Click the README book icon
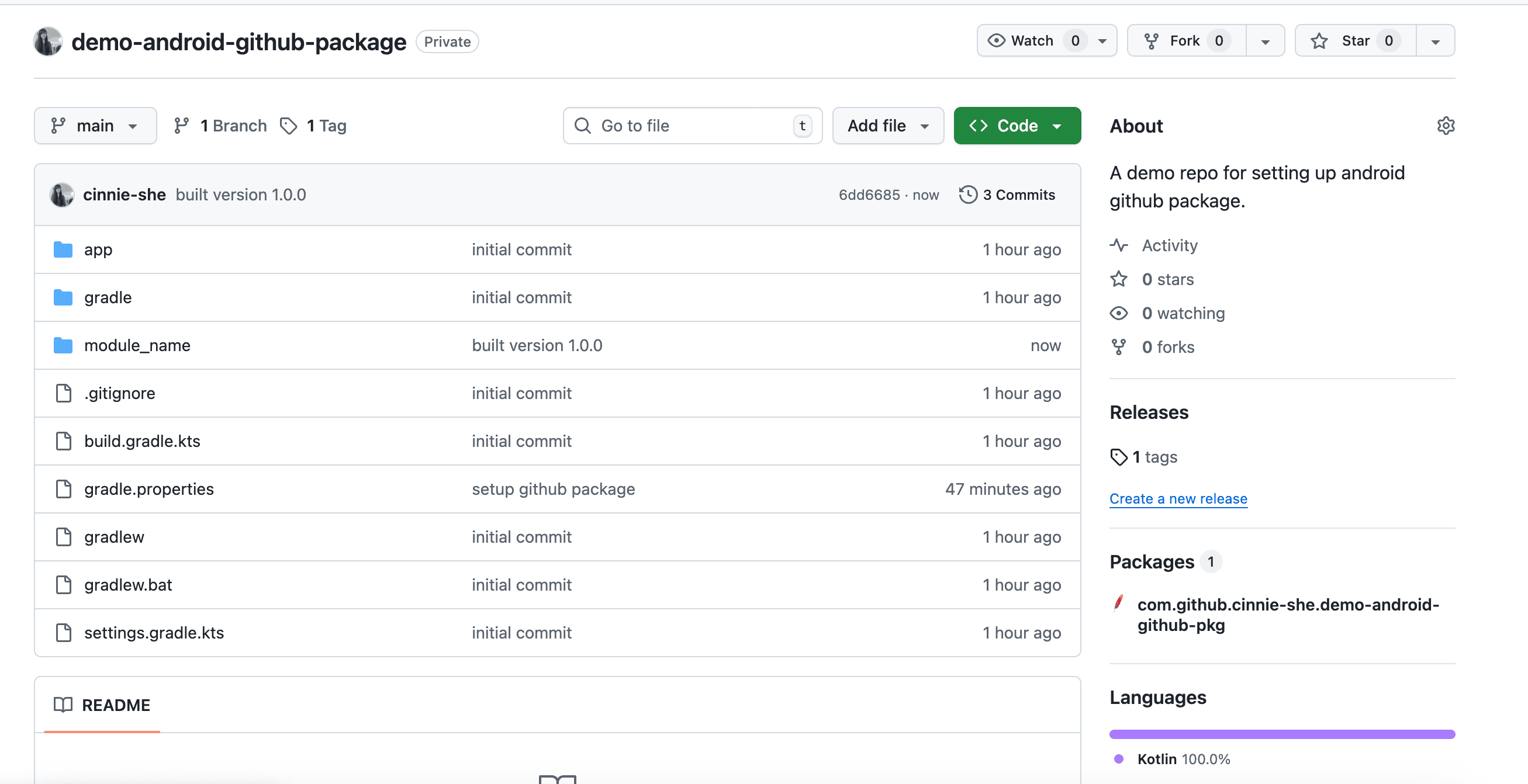The height and width of the screenshot is (784, 1528). [63, 705]
